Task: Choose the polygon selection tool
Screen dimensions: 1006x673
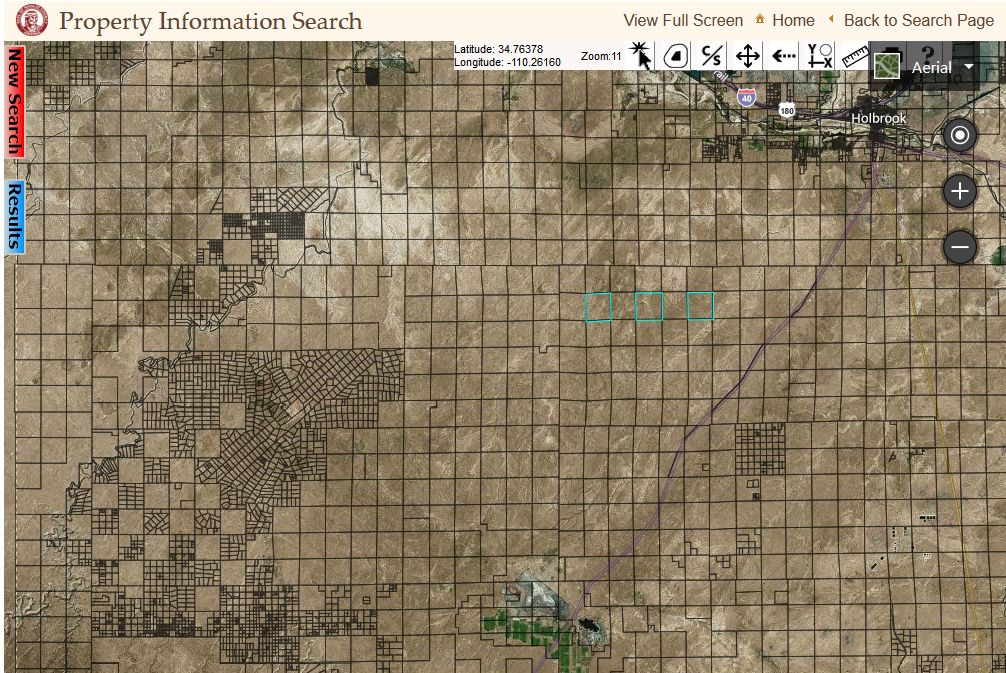Action: tap(675, 56)
